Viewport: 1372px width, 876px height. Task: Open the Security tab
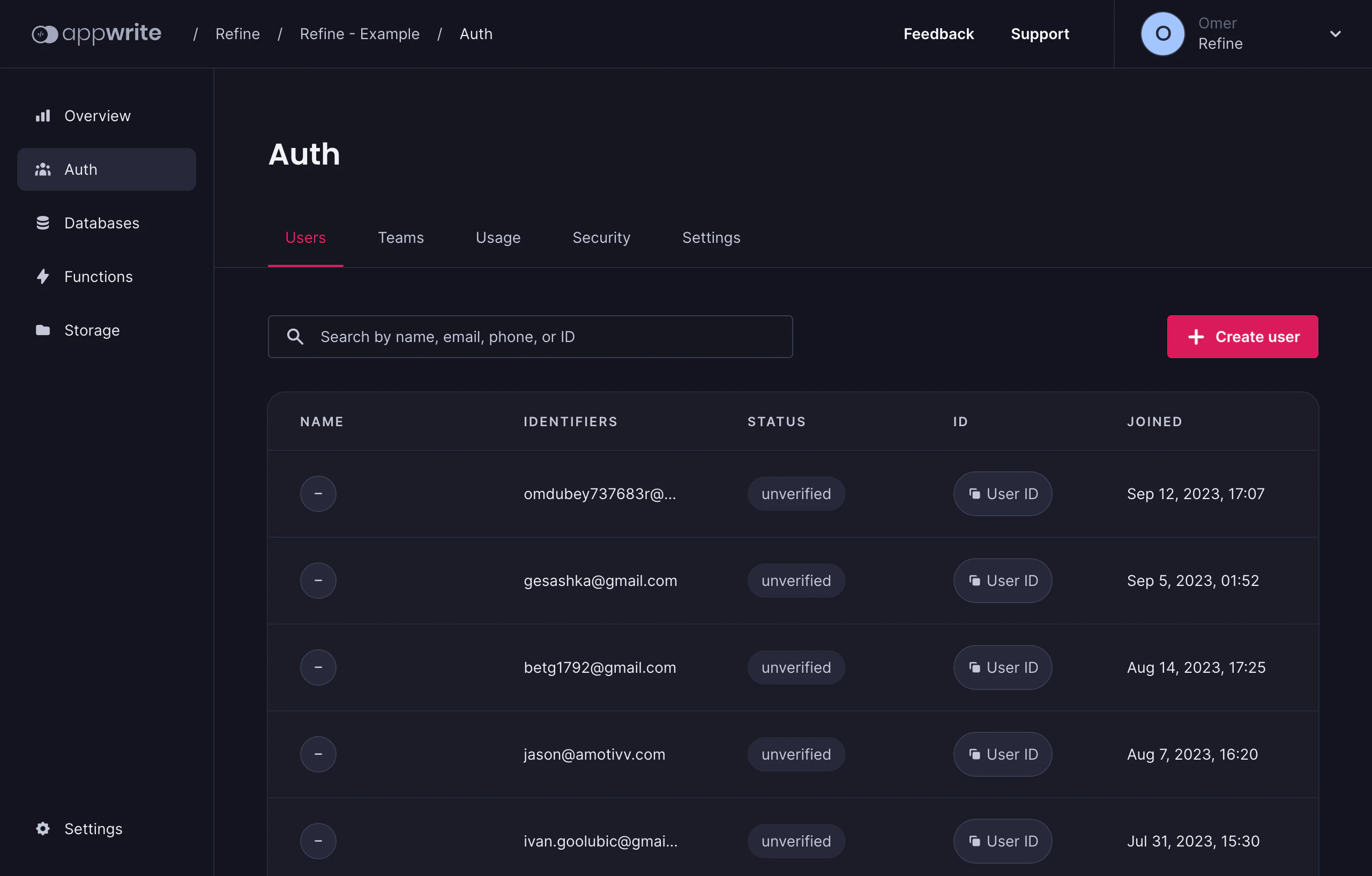pos(601,237)
